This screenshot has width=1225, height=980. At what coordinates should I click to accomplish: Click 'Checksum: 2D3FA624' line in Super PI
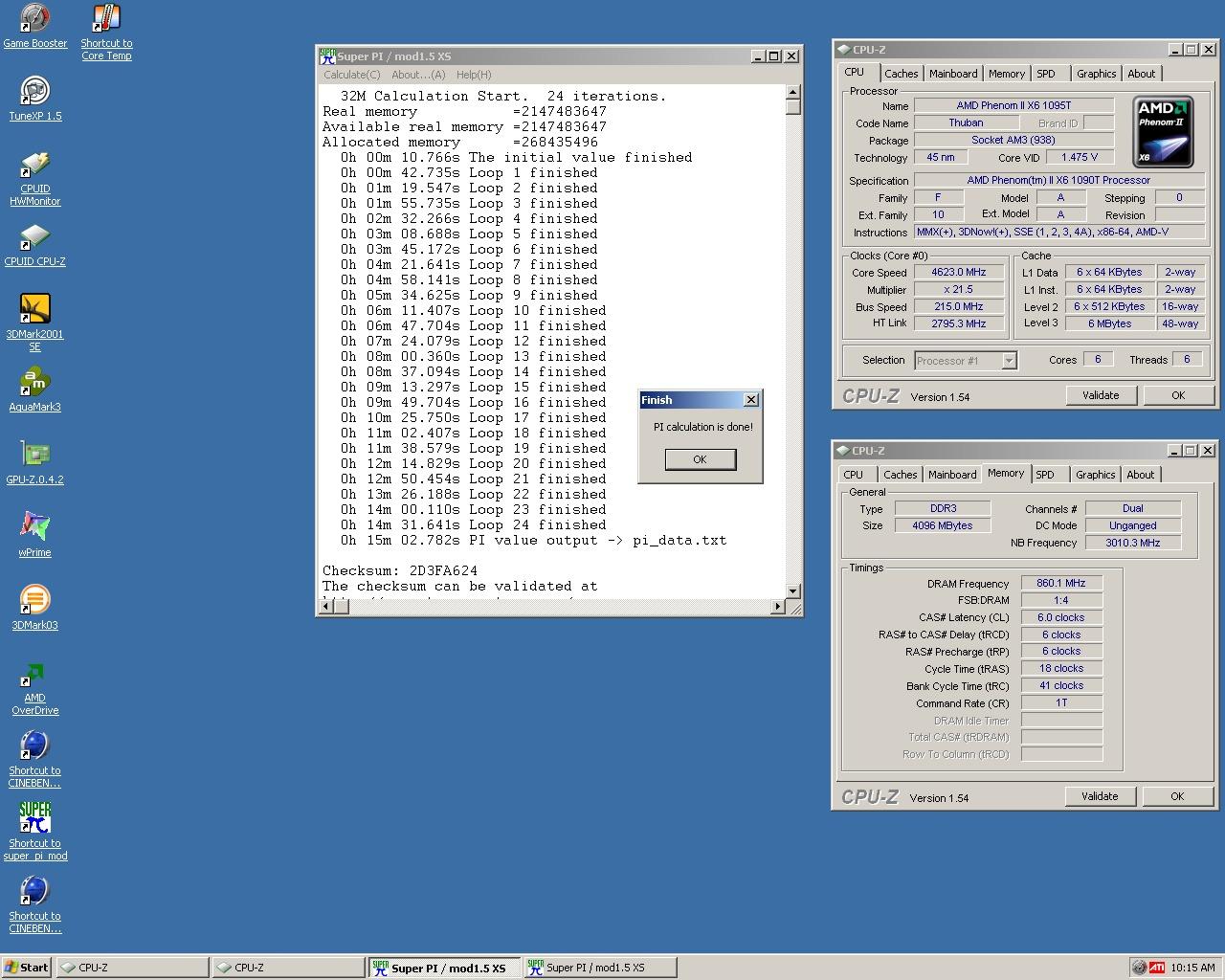[x=400, y=570]
